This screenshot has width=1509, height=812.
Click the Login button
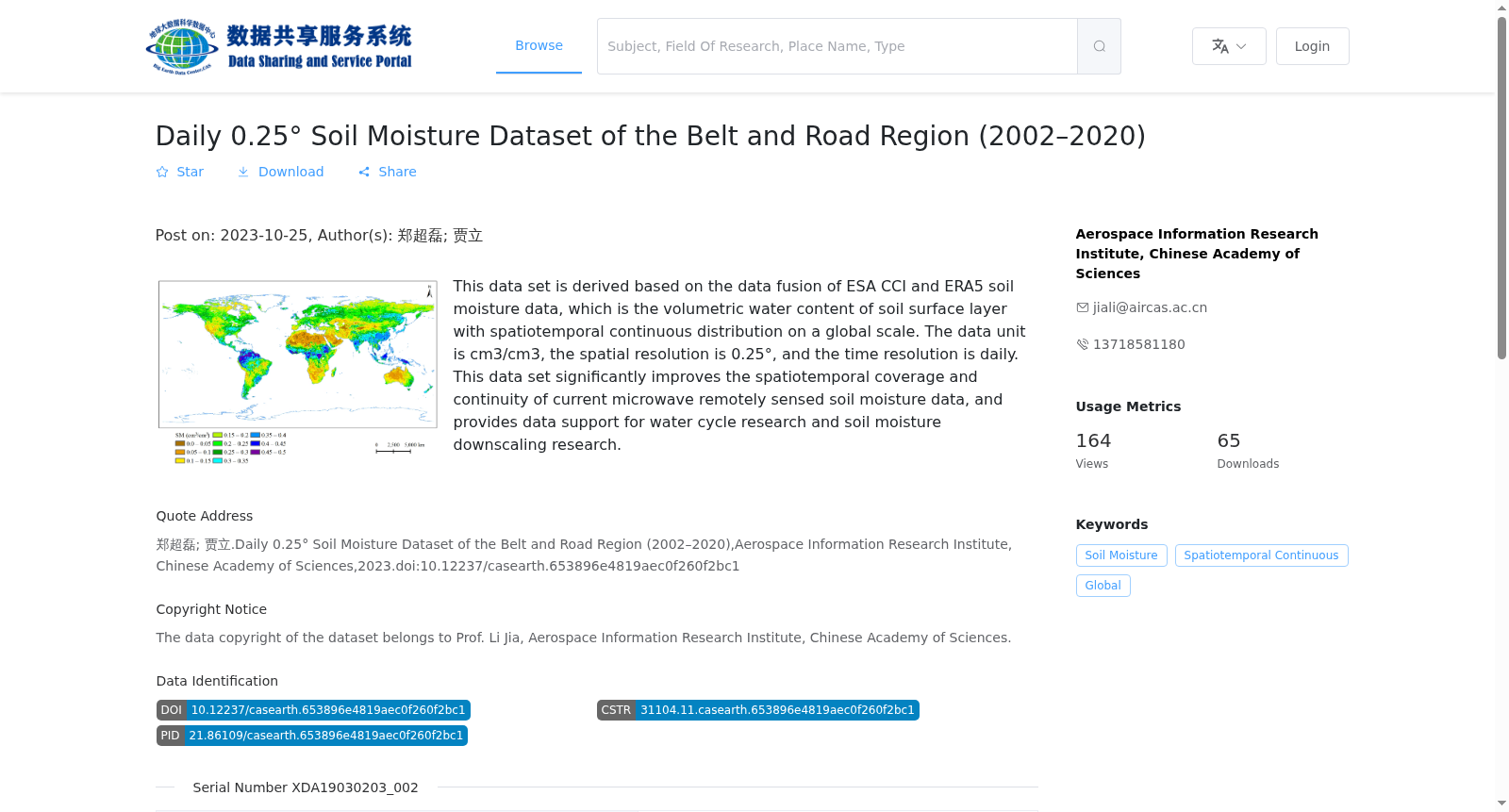pyautogui.click(x=1312, y=46)
